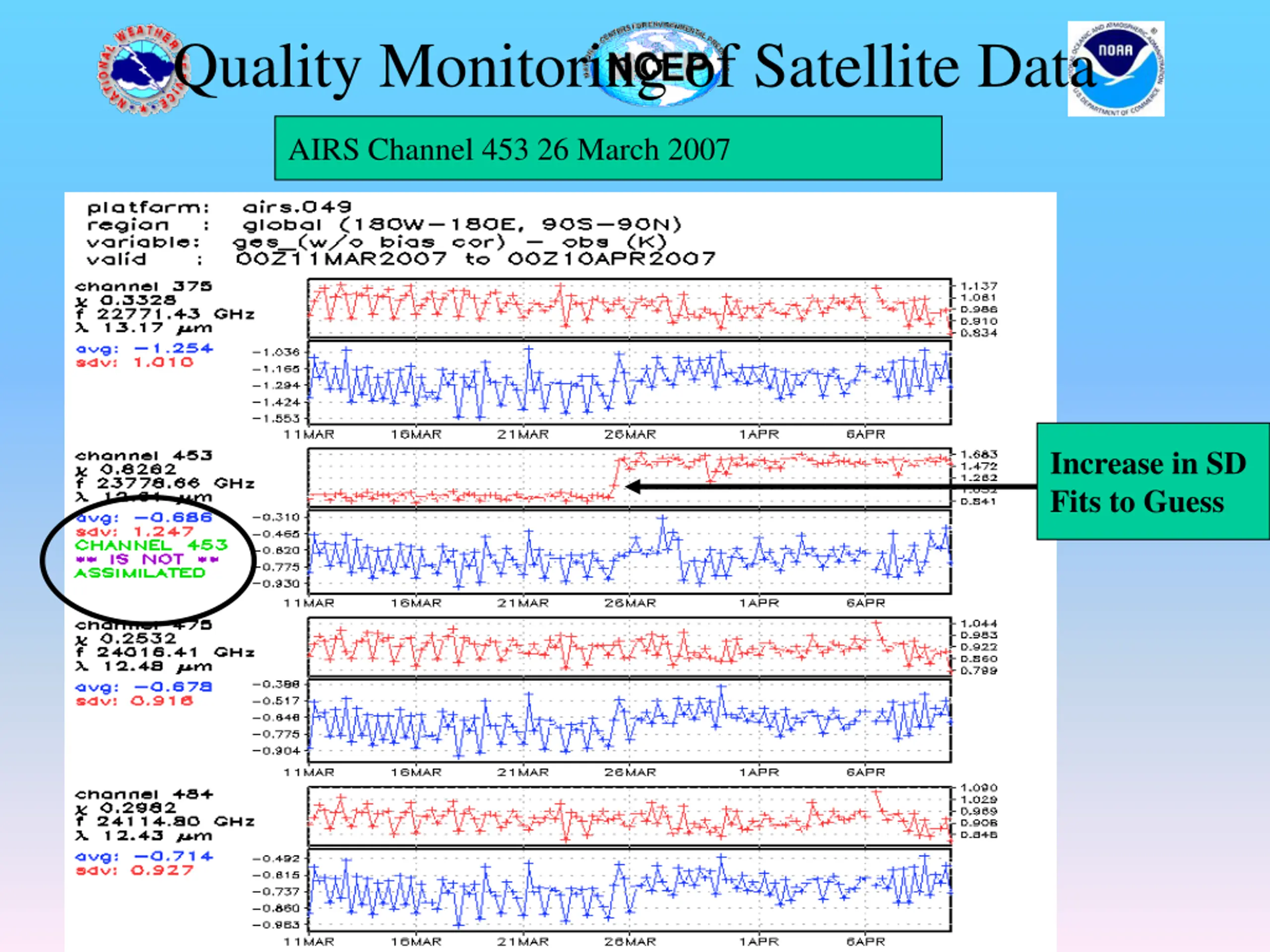The width and height of the screenshot is (1270, 952).
Task: Click the blue average plot for channel 375
Action: (629, 383)
